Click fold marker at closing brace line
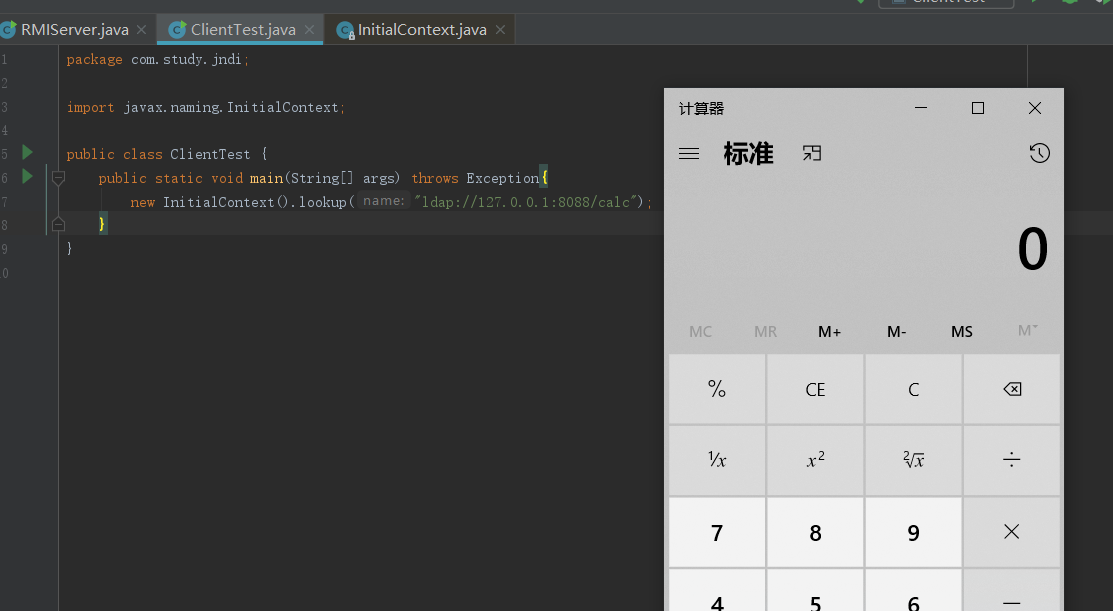 tap(58, 223)
